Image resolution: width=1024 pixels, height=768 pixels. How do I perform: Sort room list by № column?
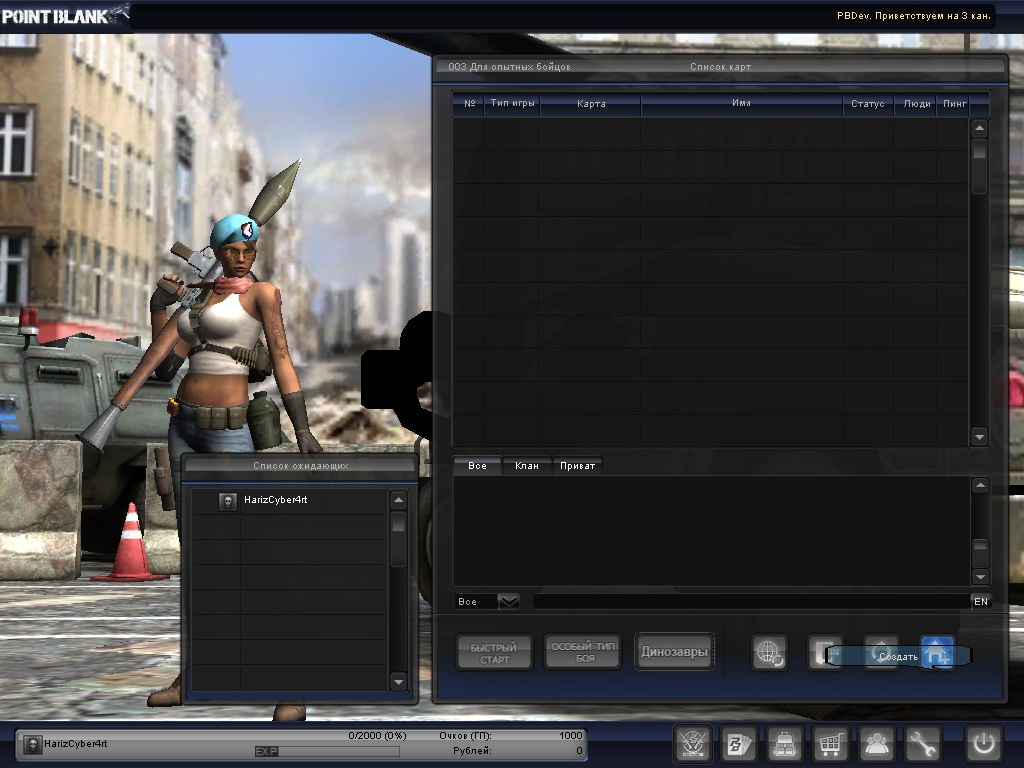[469, 103]
